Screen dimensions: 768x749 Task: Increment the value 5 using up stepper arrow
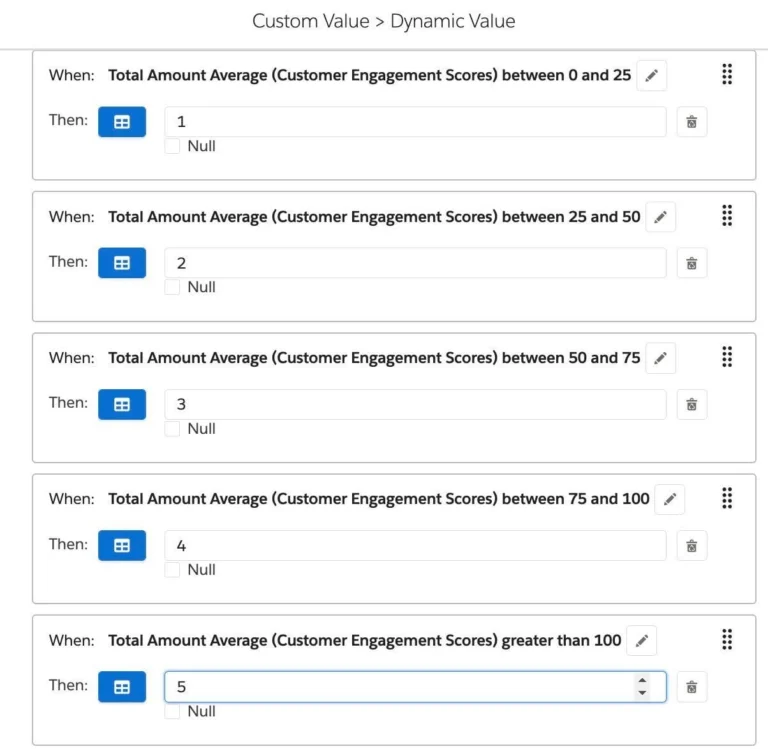pos(642,681)
